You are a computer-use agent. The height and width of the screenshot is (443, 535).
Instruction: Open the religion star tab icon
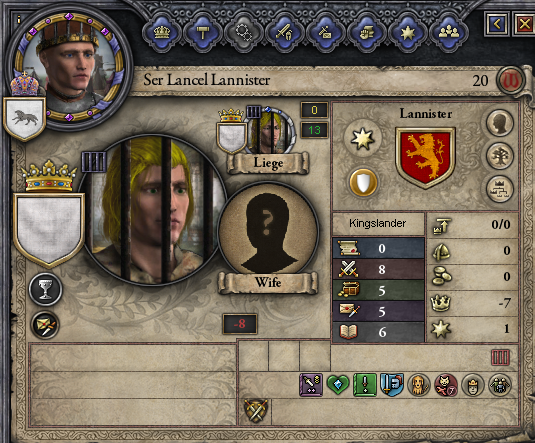click(407, 33)
